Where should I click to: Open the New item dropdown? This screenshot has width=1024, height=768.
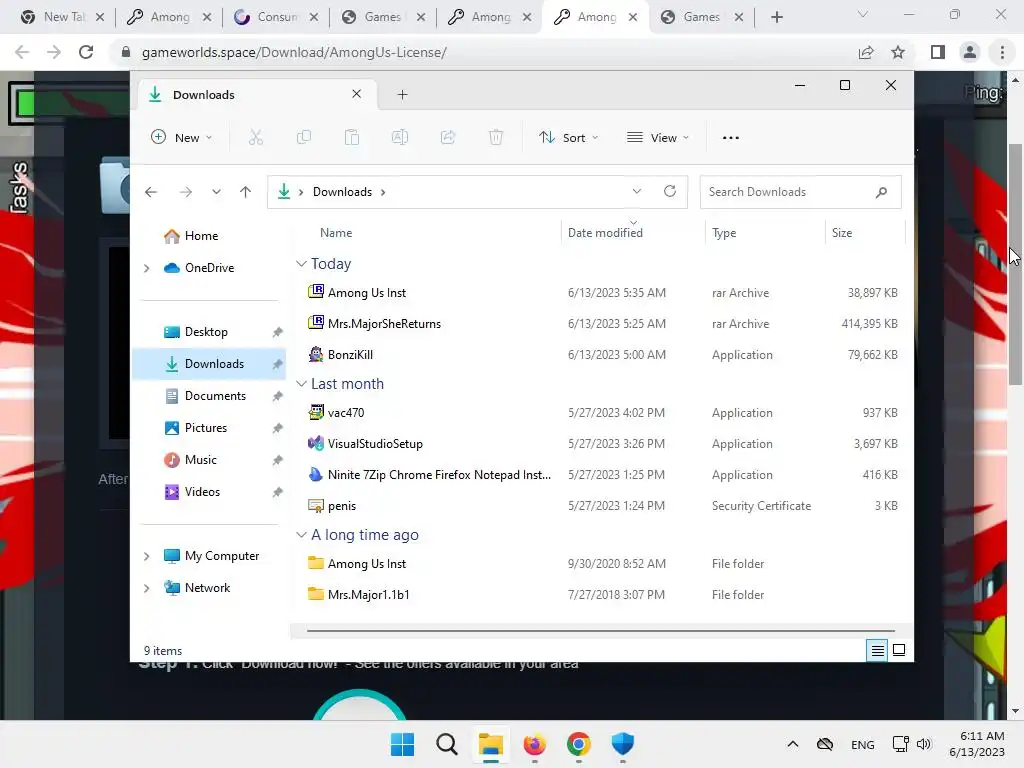pyautogui.click(x=181, y=138)
